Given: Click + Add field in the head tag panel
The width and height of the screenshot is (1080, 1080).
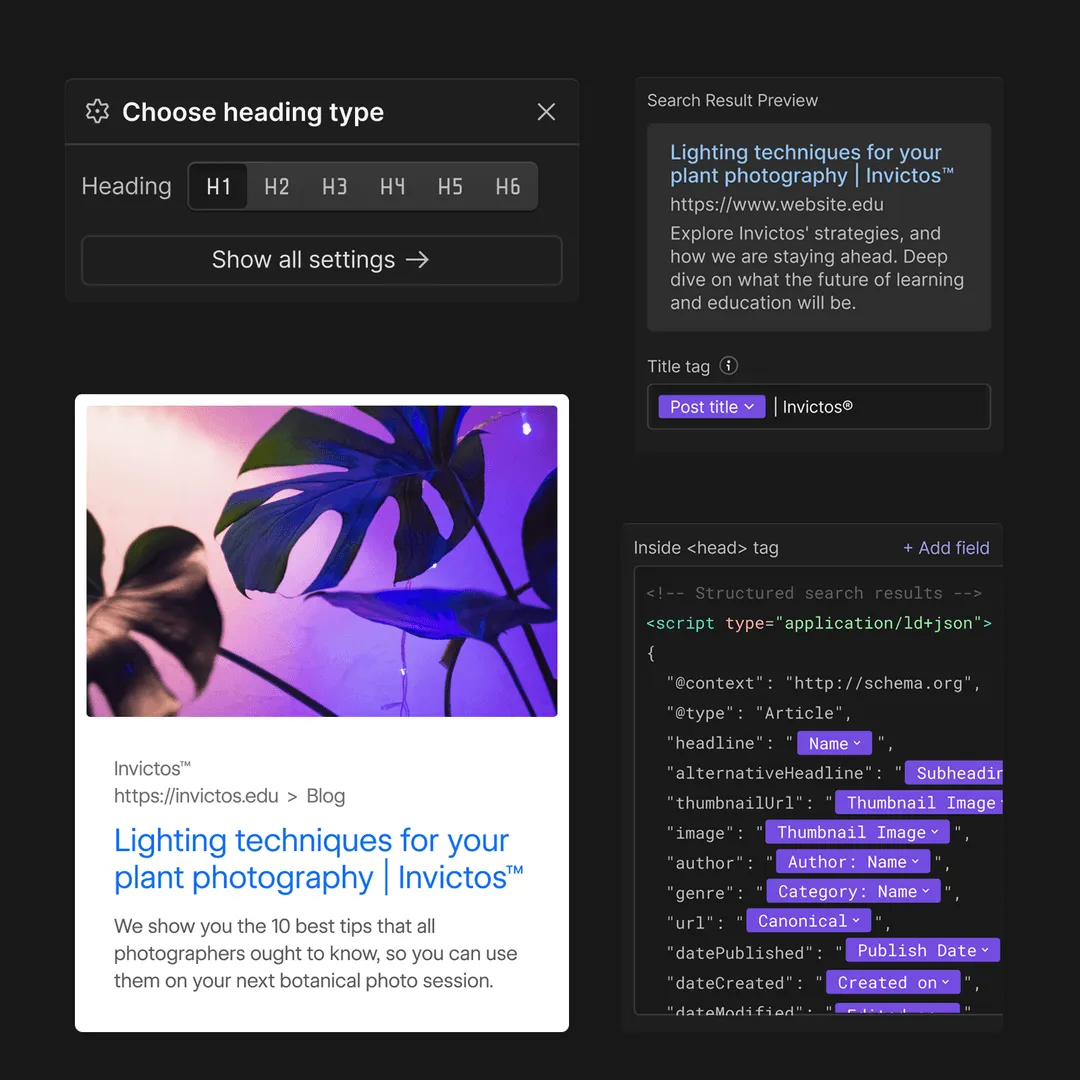Looking at the screenshot, I should [946, 548].
